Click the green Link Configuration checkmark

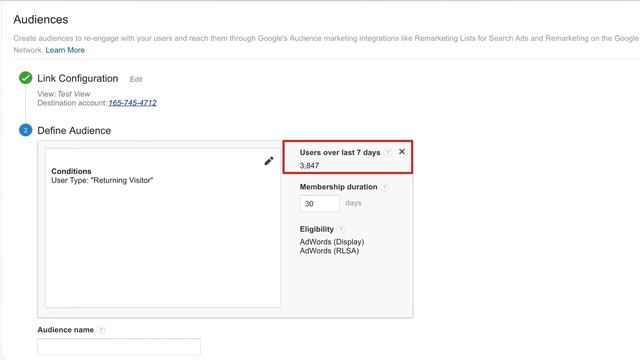[x=26, y=78]
